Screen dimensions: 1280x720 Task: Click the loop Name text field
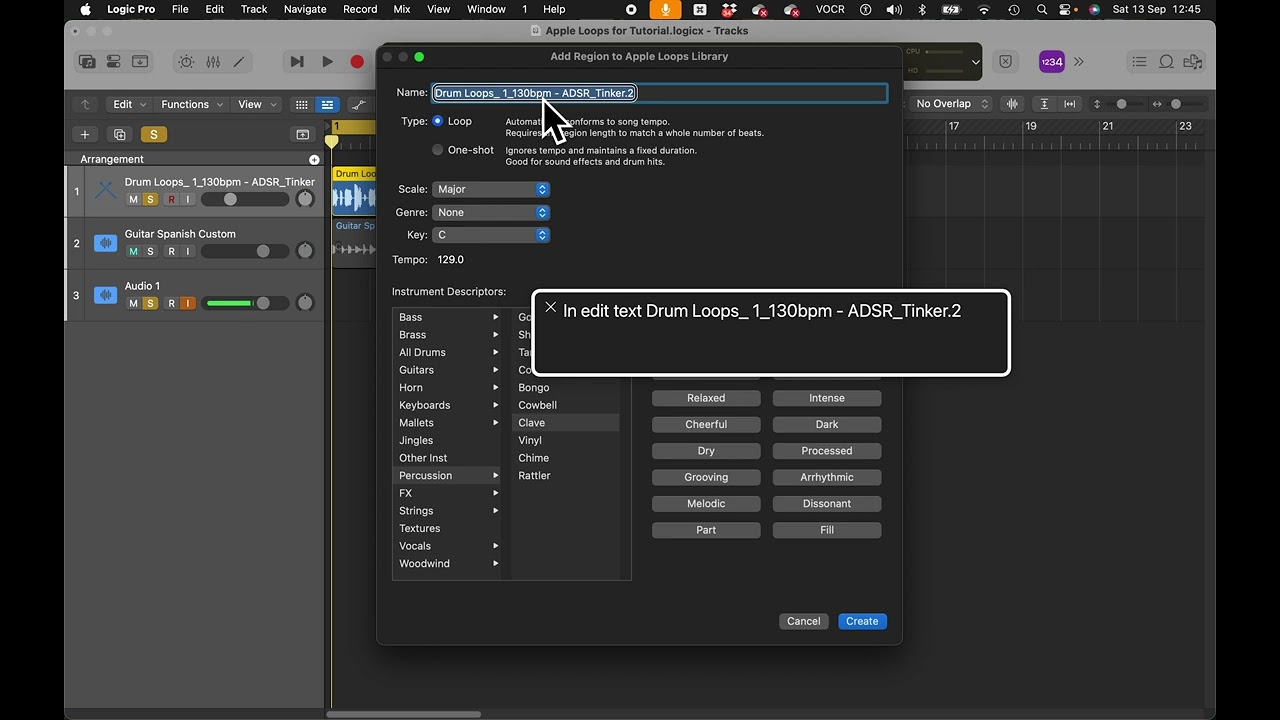click(660, 93)
